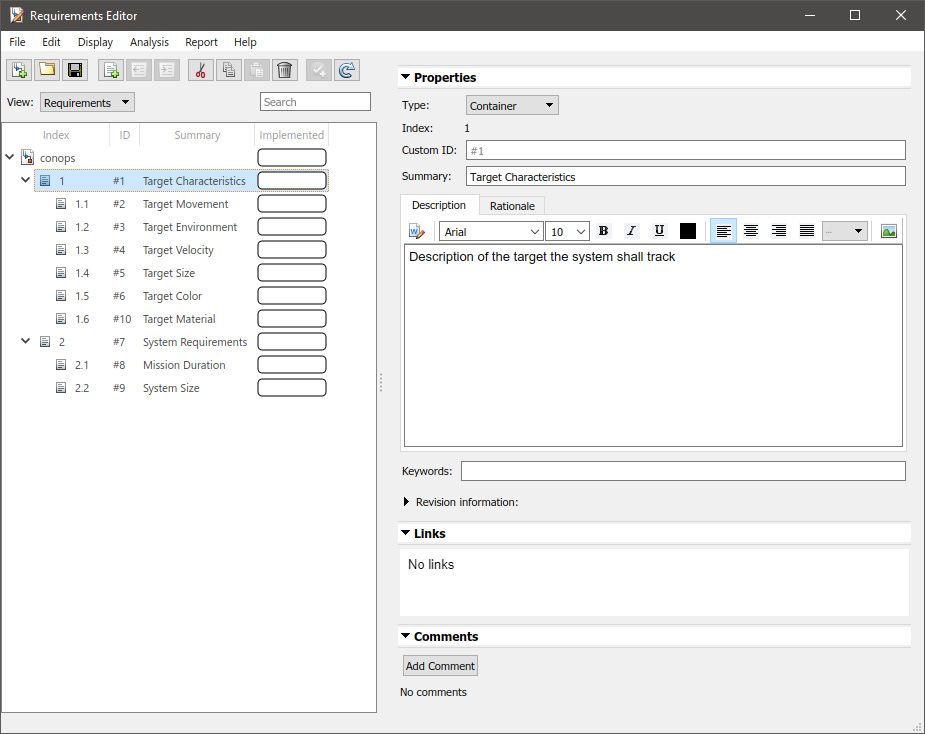This screenshot has width=925, height=734.
Task: Expand the Revision information section
Action: tap(408, 502)
